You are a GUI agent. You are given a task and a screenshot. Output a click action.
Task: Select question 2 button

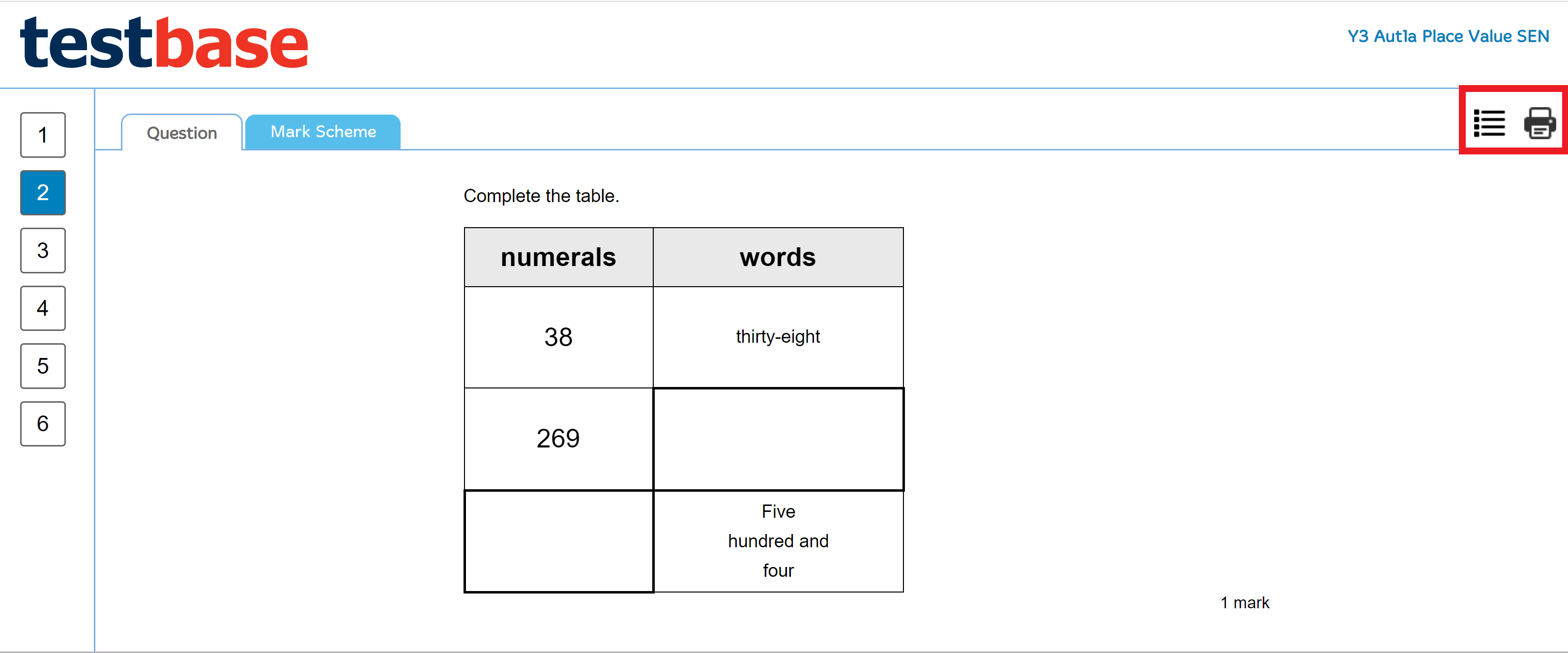(43, 192)
